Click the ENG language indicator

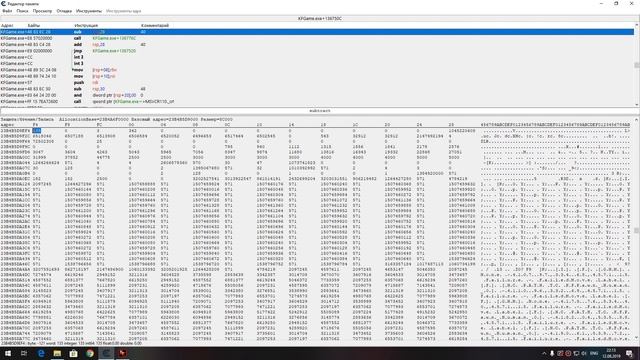(594, 353)
